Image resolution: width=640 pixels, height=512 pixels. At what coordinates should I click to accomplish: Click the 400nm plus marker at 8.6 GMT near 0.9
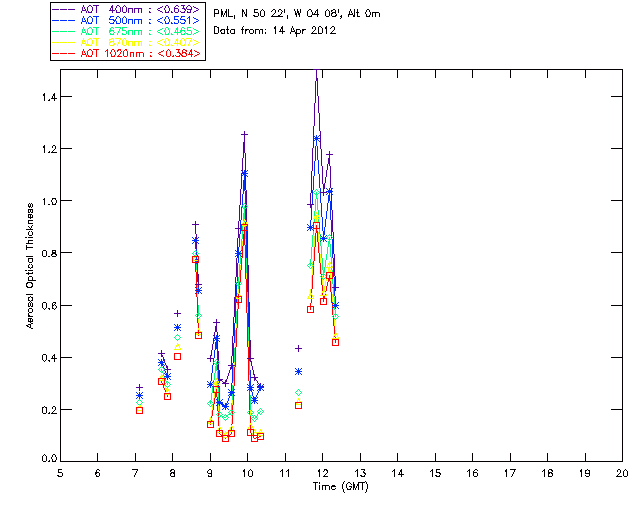[x=196, y=224]
